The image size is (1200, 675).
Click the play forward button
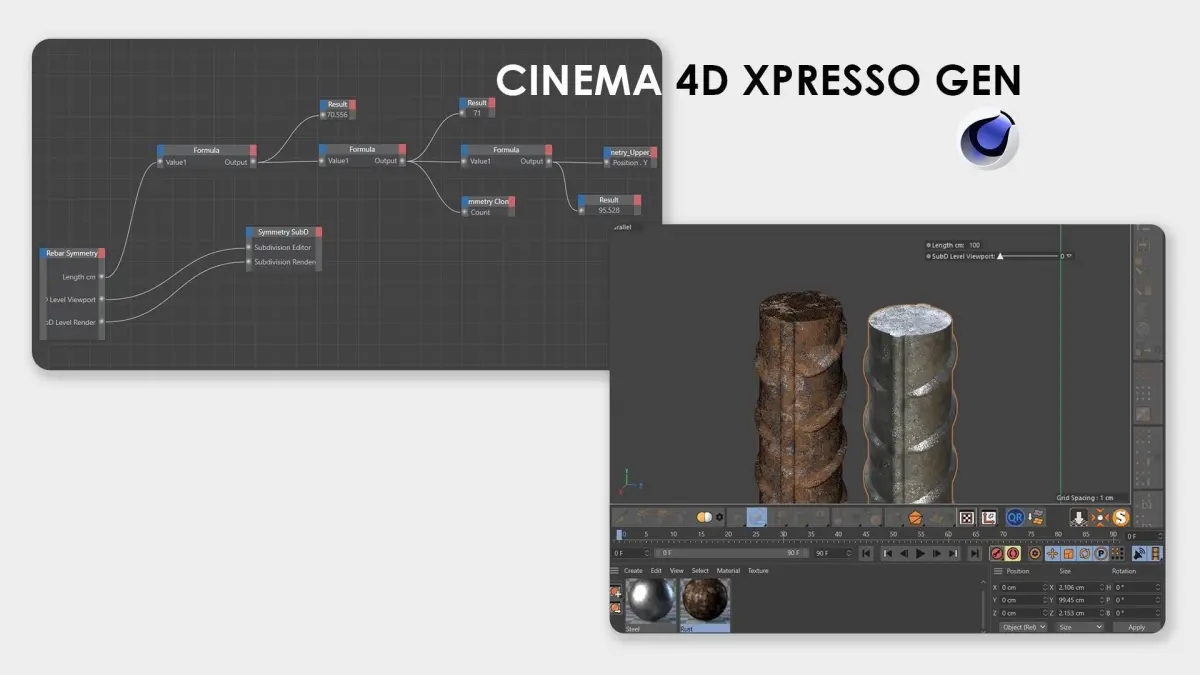920,553
